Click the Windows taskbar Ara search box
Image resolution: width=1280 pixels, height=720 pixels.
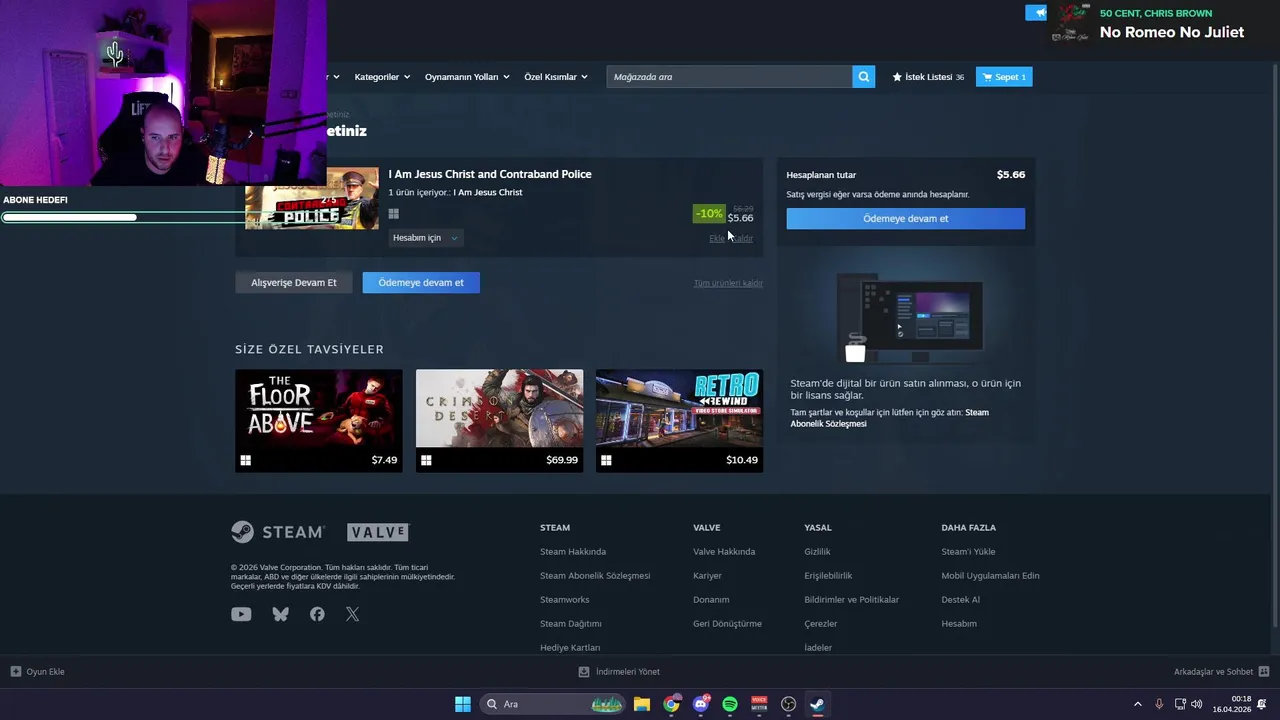[x=552, y=704]
